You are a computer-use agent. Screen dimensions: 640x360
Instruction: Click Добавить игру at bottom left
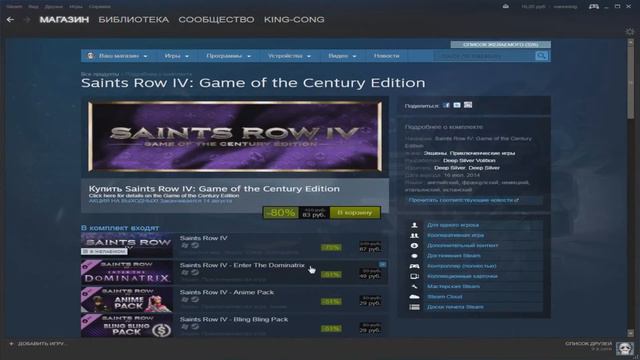coord(41,344)
